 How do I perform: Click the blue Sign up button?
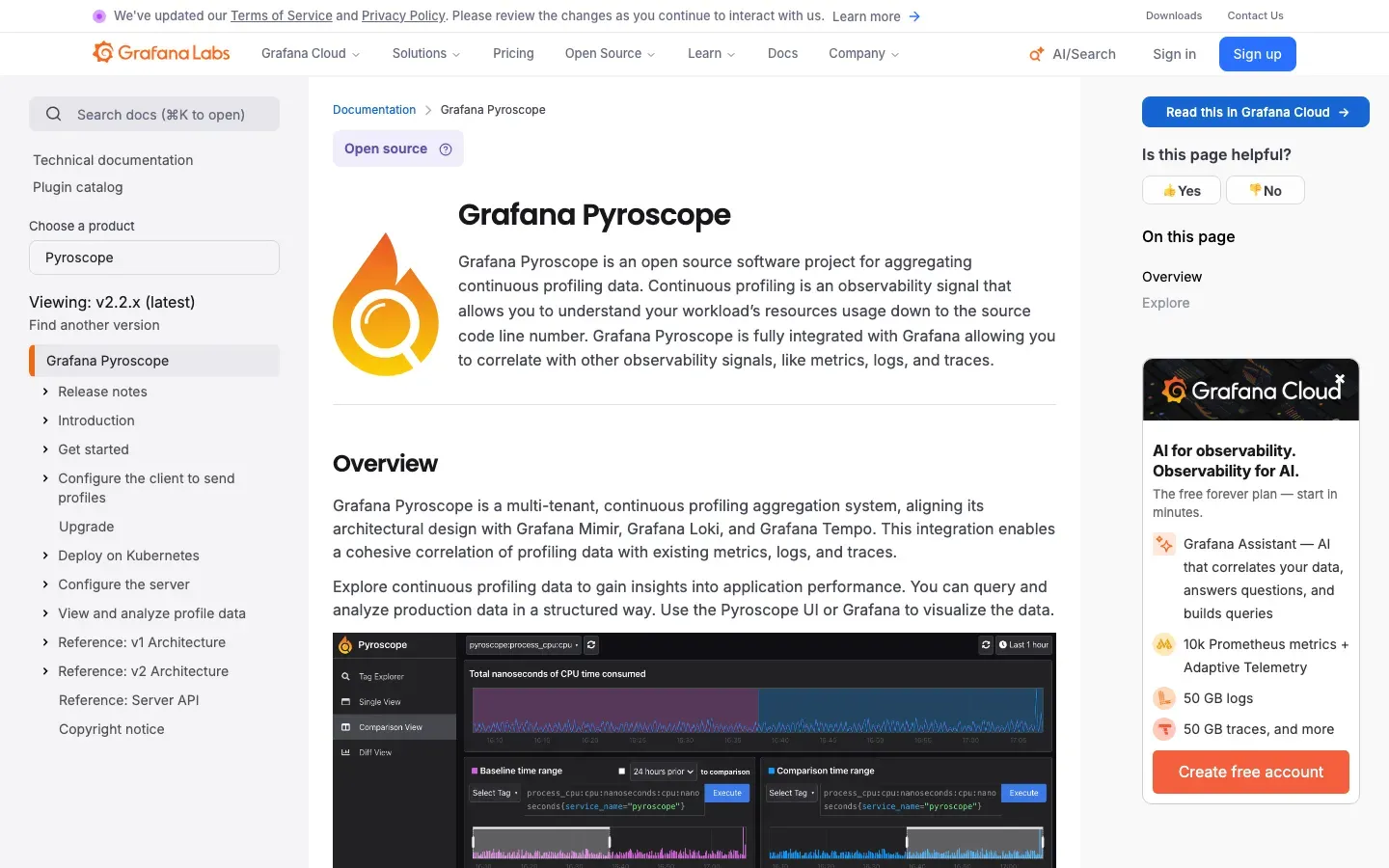(1257, 54)
